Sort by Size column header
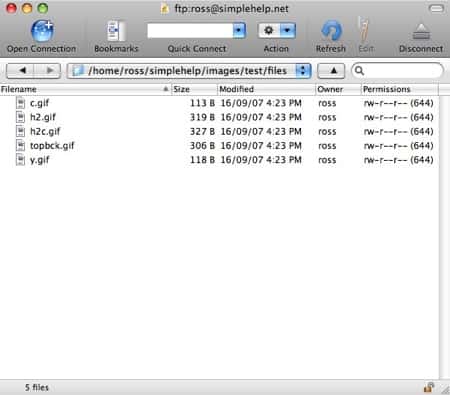The height and width of the screenshot is (395, 450). pyautogui.click(x=194, y=89)
